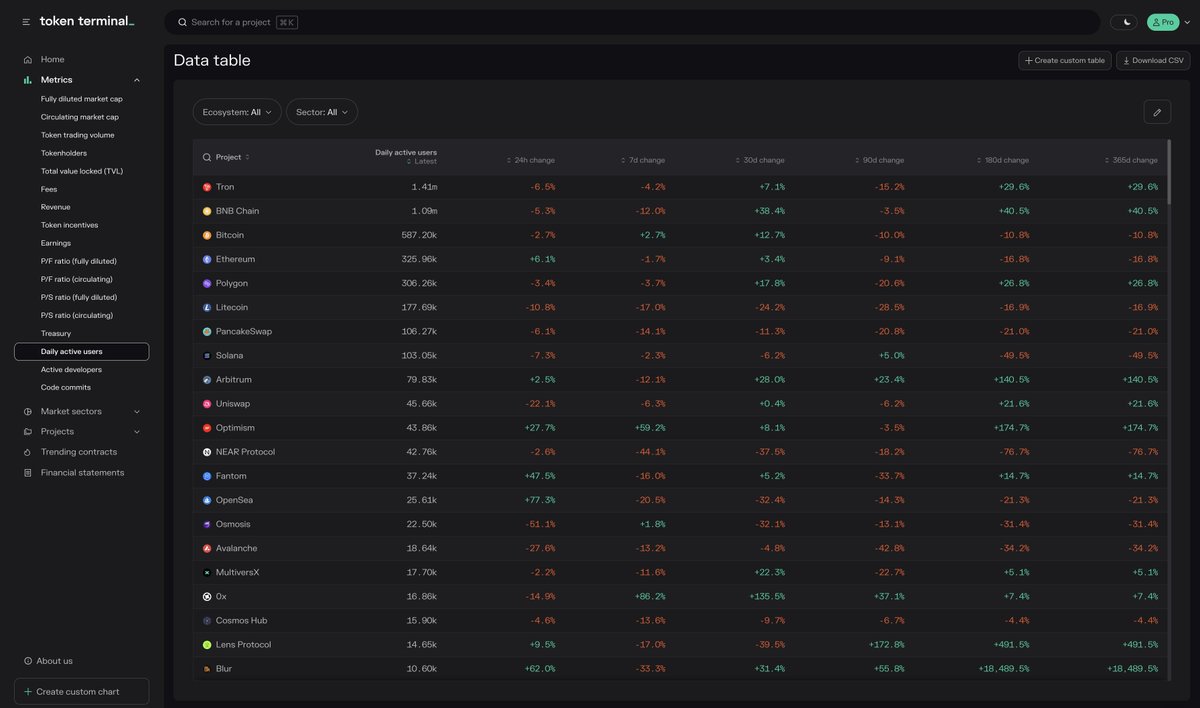Click the Fantom project icon

tap(207, 476)
